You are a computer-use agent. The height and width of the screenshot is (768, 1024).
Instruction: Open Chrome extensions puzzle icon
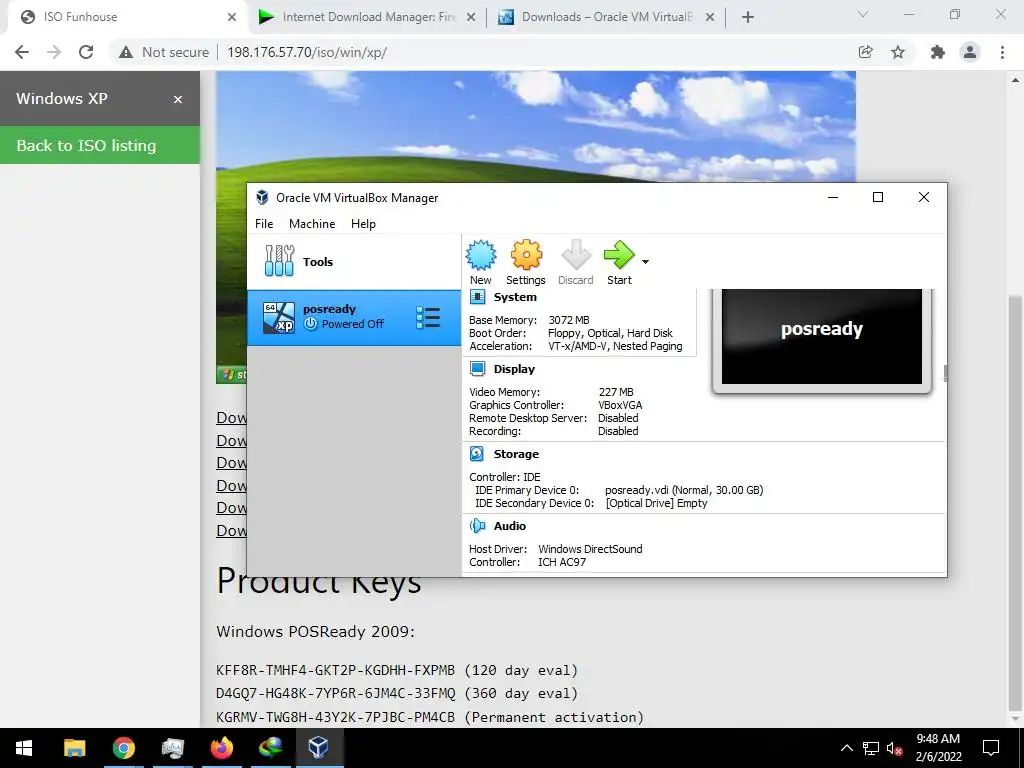(x=938, y=52)
